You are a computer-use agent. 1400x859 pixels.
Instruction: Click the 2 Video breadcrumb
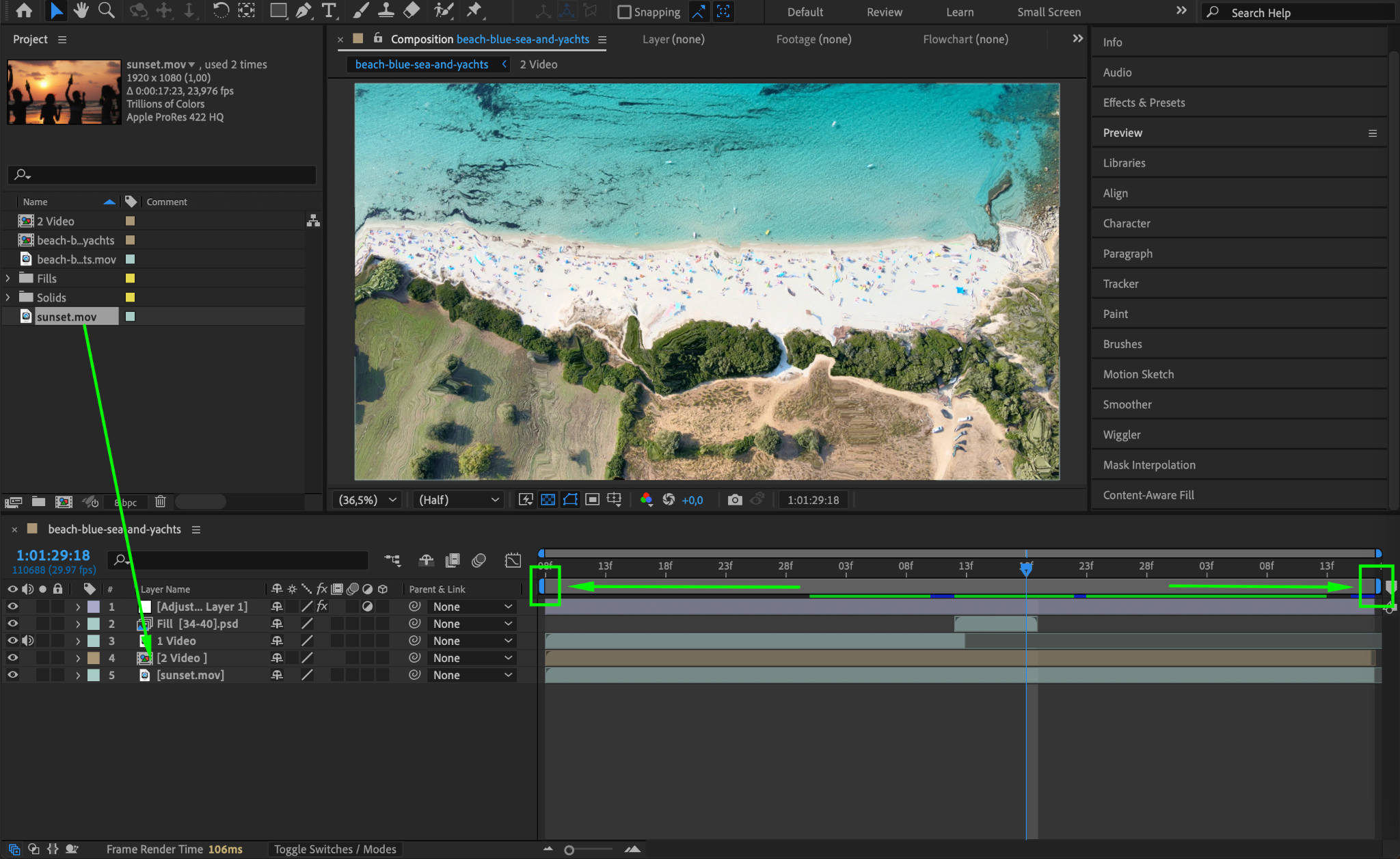(x=539, y=64)
